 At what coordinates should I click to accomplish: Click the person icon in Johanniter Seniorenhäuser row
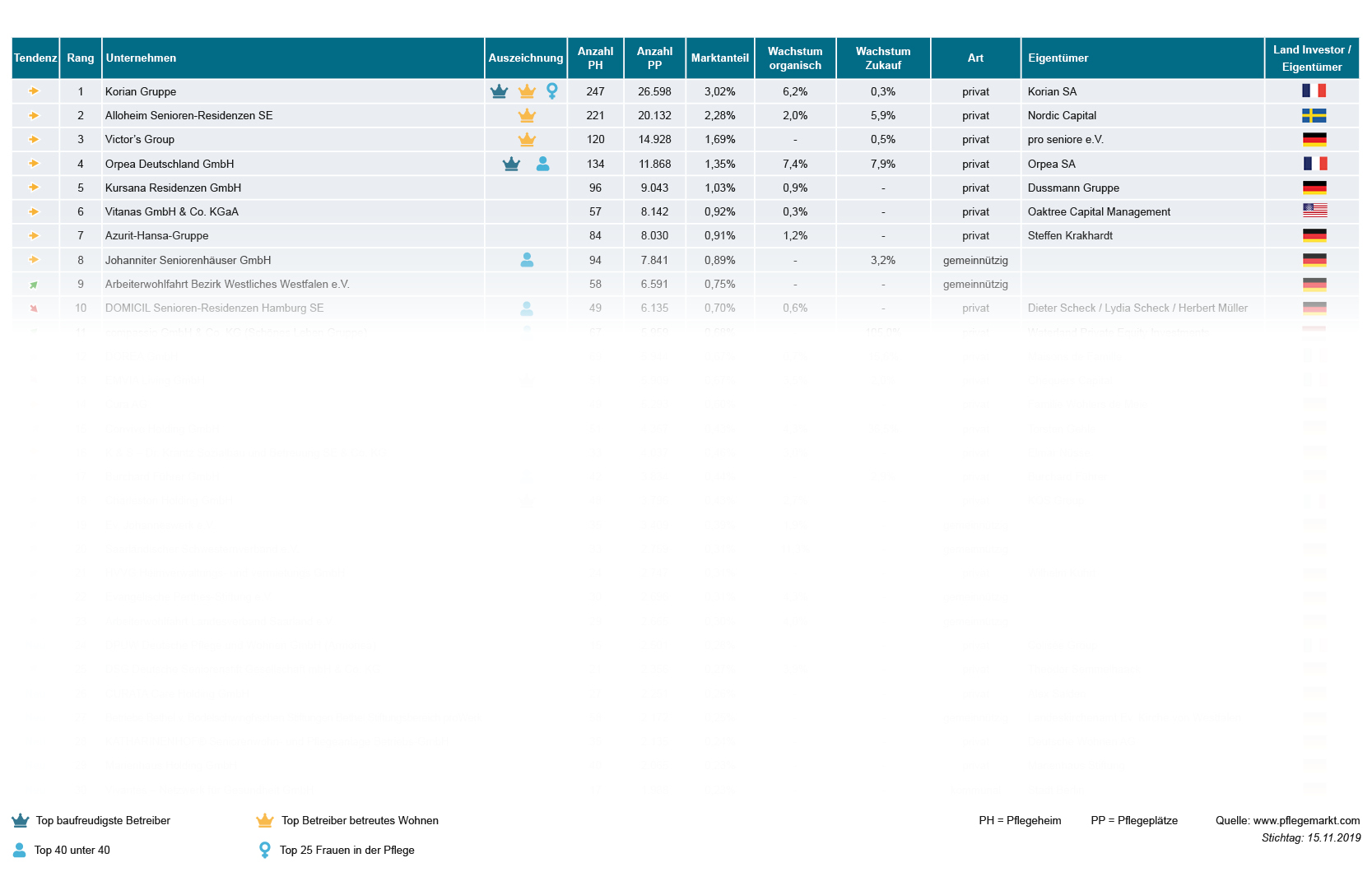[527, 260]
